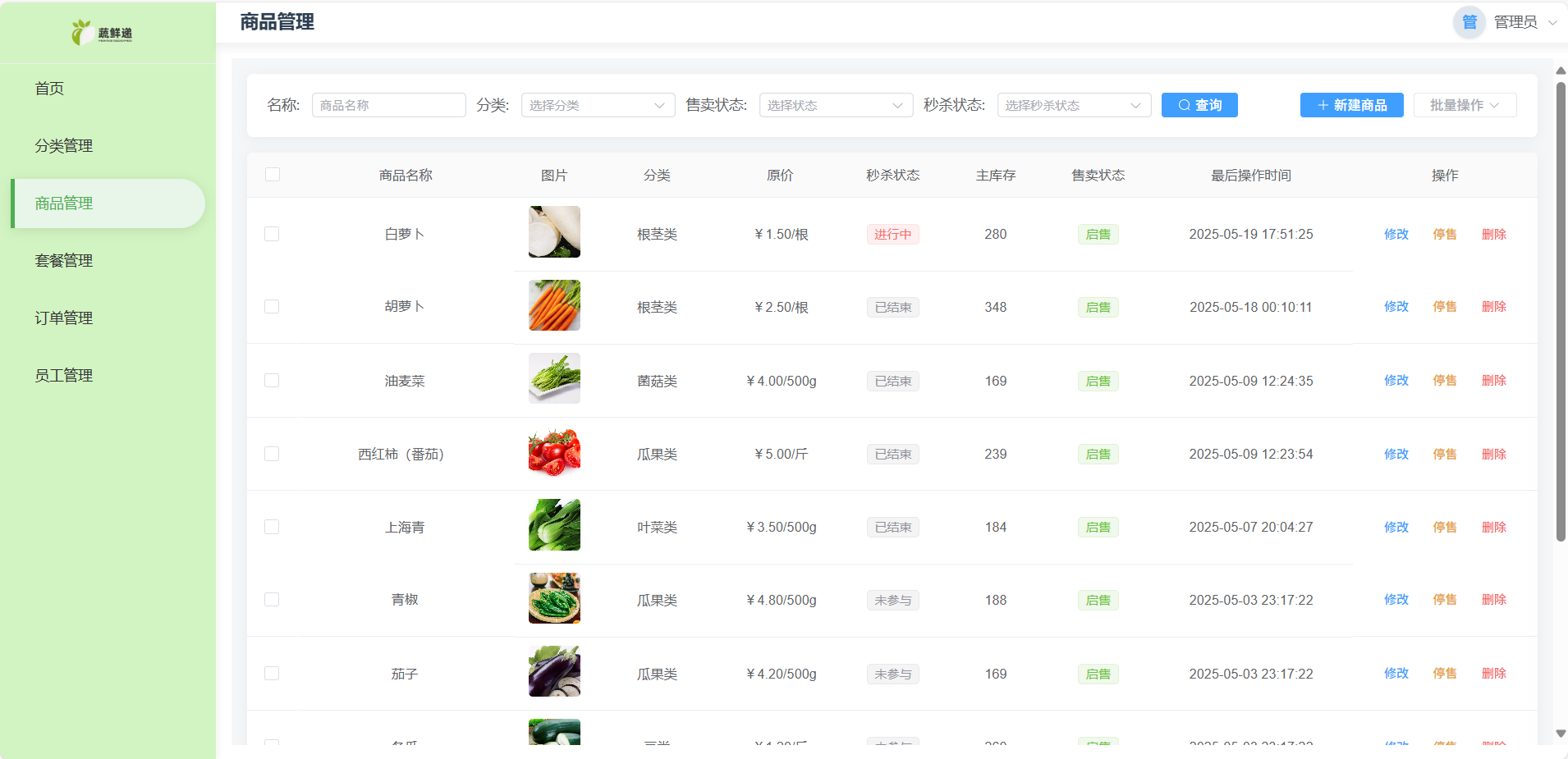Screen dimensions: 1568x759
Task: Click the plus icon on 新建商品 button
Action: pos(1321,105)
